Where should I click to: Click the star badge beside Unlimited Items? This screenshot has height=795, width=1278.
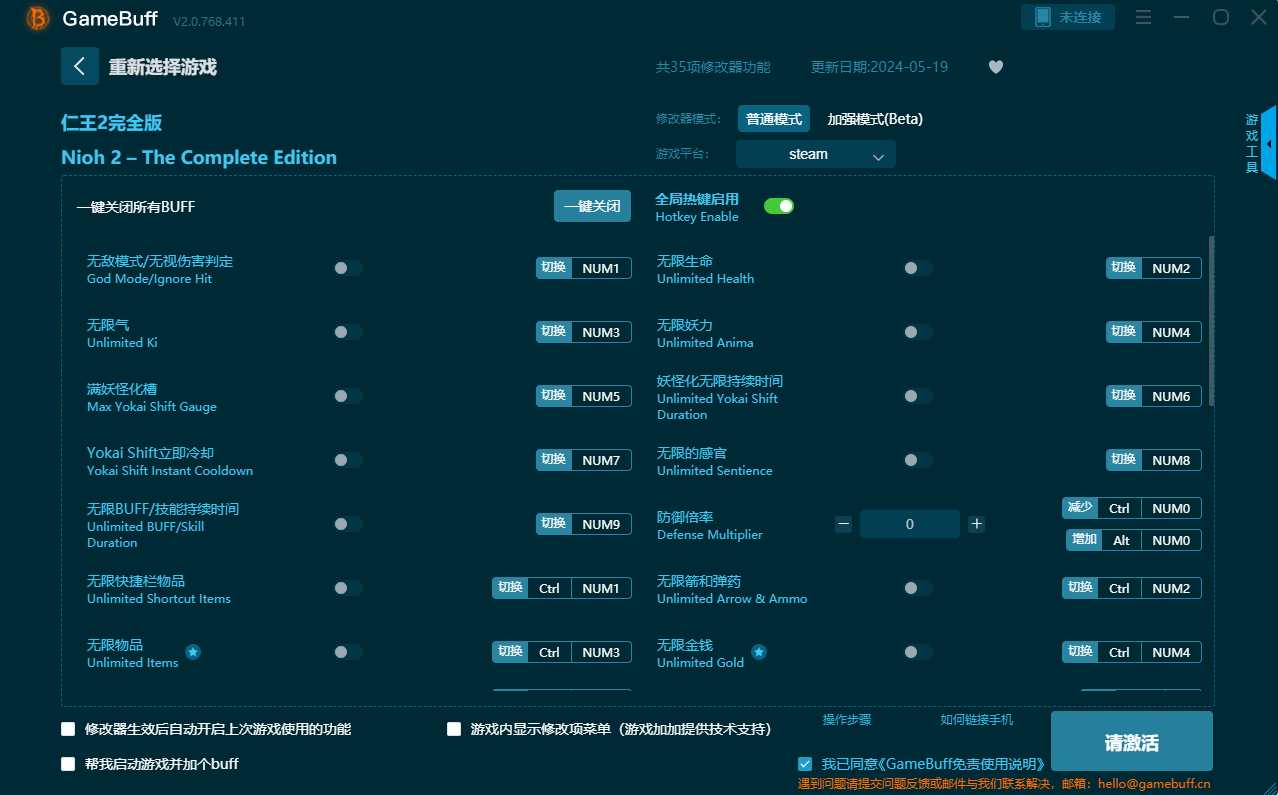click(x=193, y=652)
